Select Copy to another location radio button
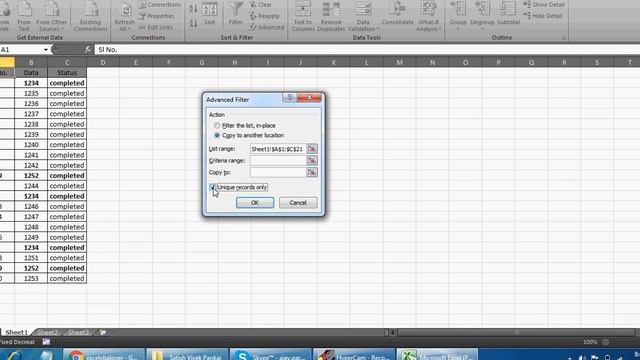 (217, 135)
